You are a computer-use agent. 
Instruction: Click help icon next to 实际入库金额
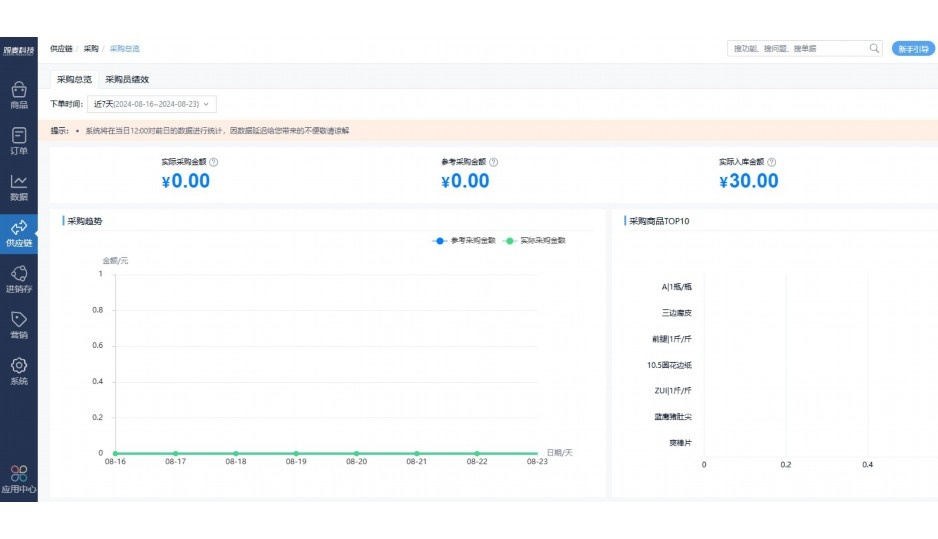pos(771,162)
